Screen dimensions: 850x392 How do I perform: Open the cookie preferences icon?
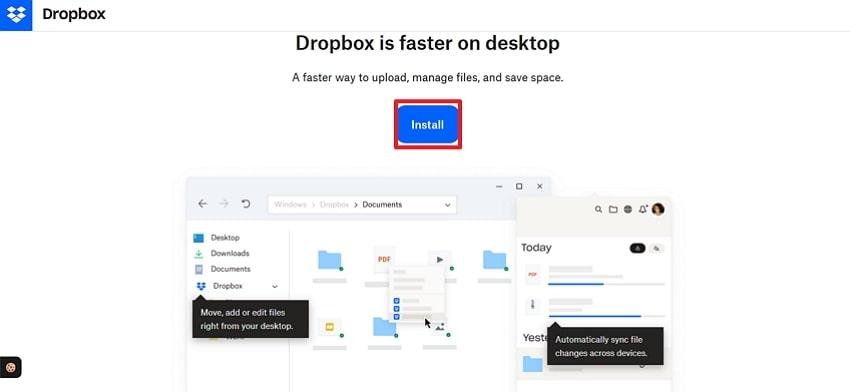point(10,367)
